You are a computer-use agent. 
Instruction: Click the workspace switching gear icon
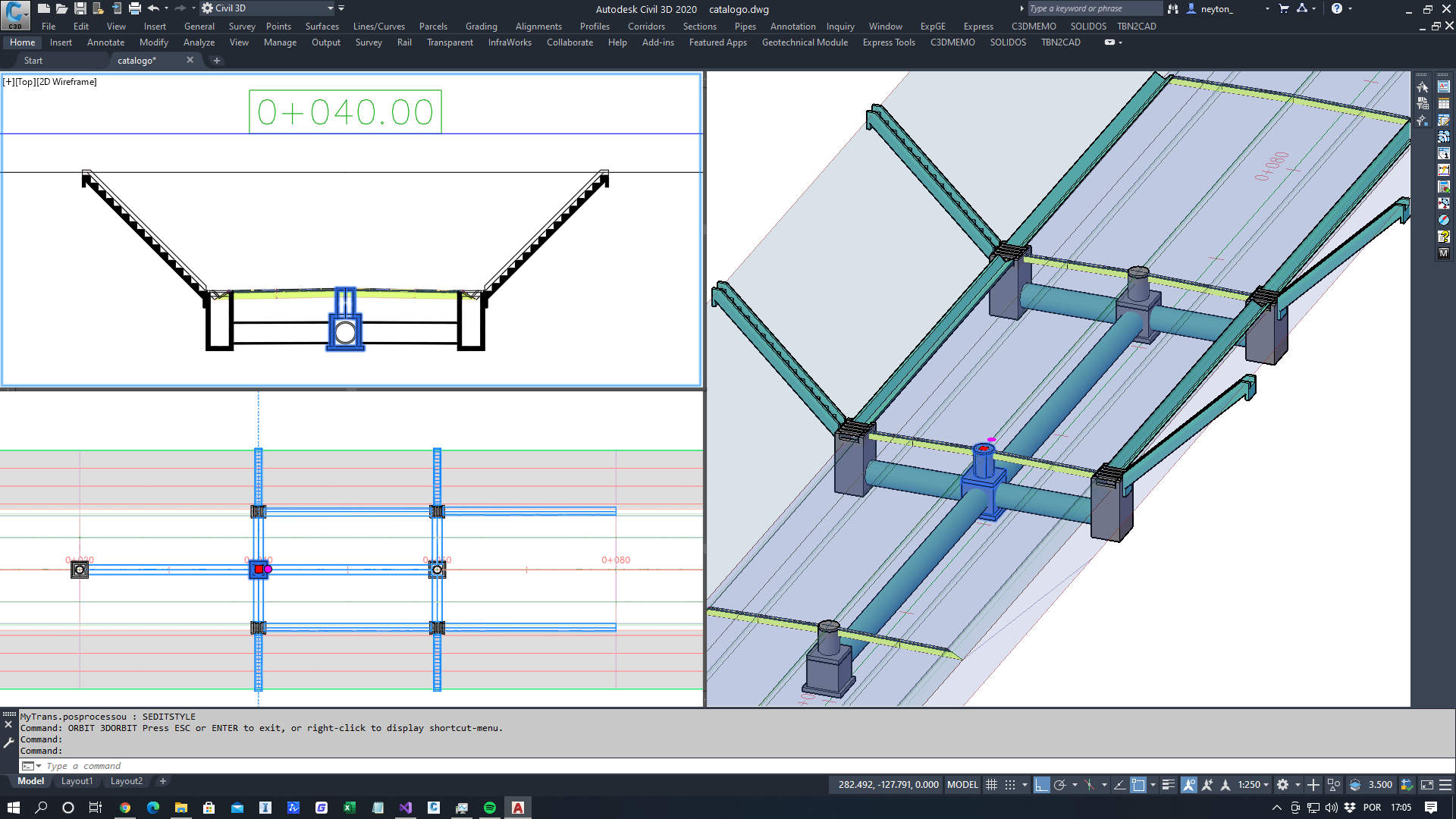coord(1282,785)
